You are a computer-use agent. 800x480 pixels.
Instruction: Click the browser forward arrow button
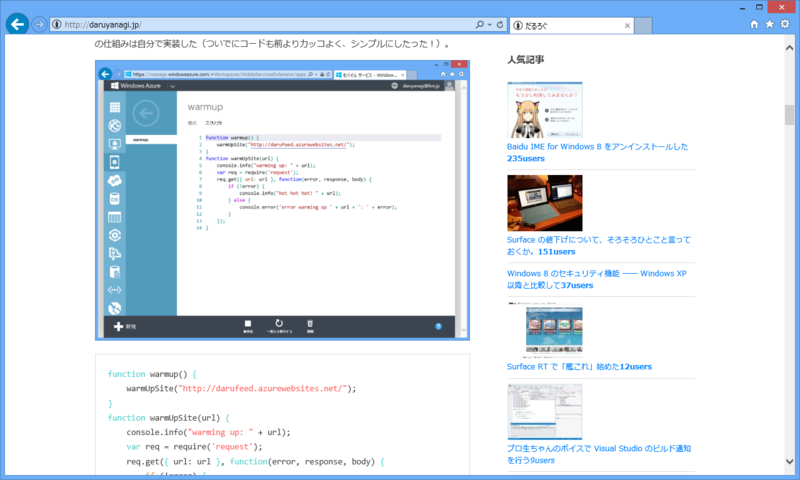coord(39,24)
